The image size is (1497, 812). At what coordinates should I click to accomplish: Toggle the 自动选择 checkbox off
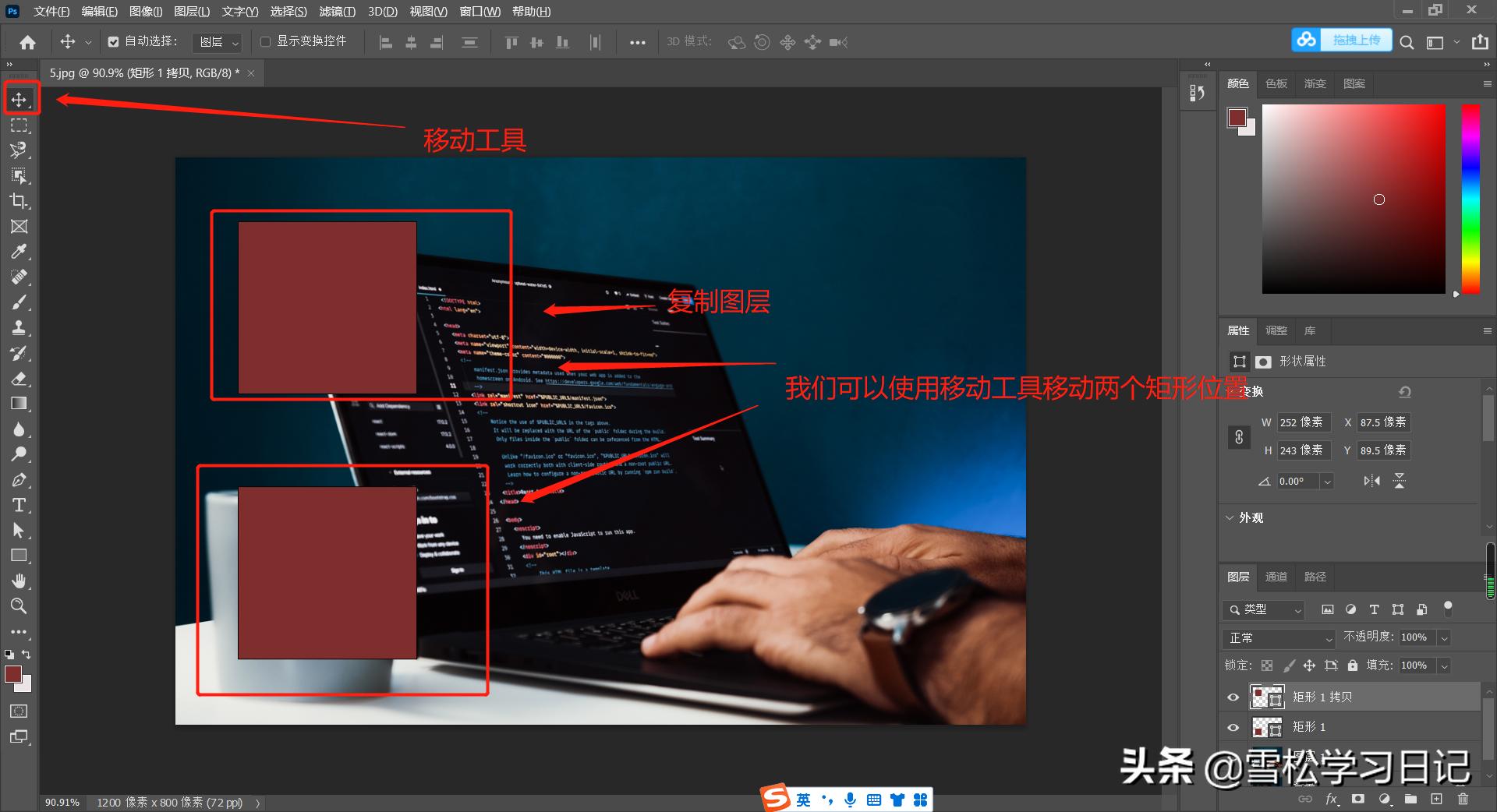(x=112, y=41)
